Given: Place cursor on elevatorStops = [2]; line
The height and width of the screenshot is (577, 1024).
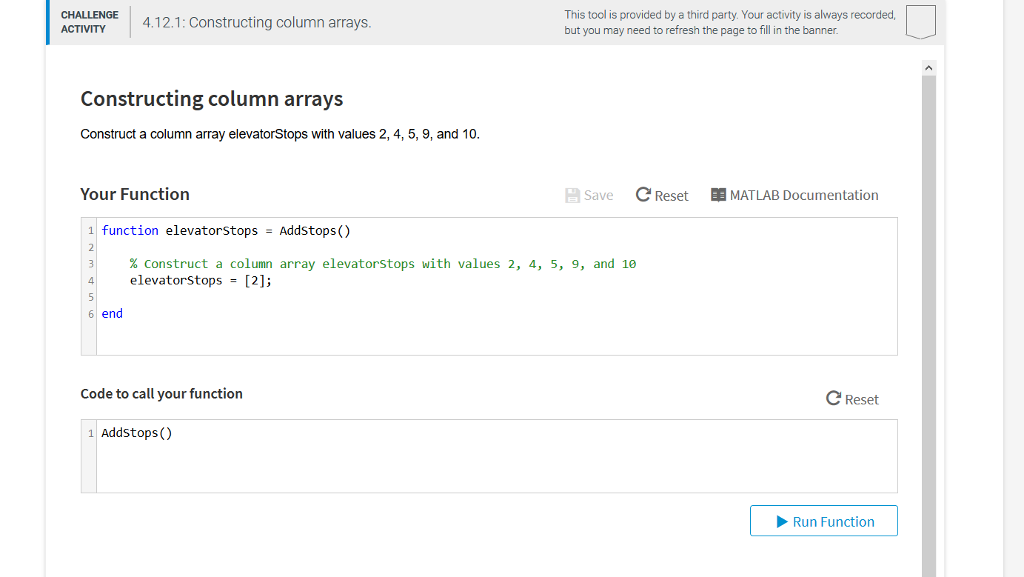Looking at the screenshot, I should [x=200, y=281].
